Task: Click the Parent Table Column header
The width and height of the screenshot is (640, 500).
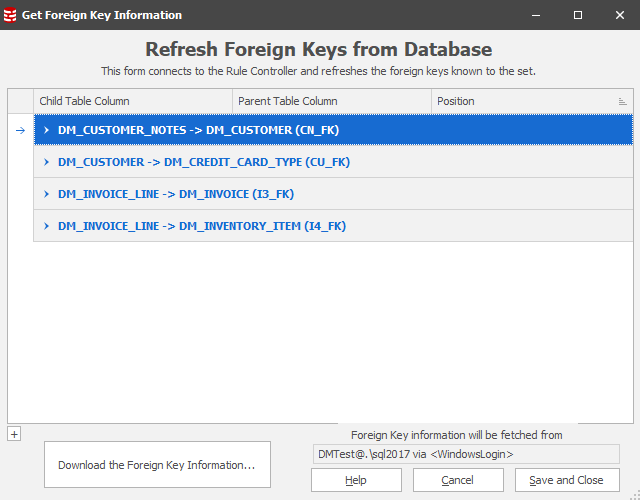Action: click(x=332, y=101)
